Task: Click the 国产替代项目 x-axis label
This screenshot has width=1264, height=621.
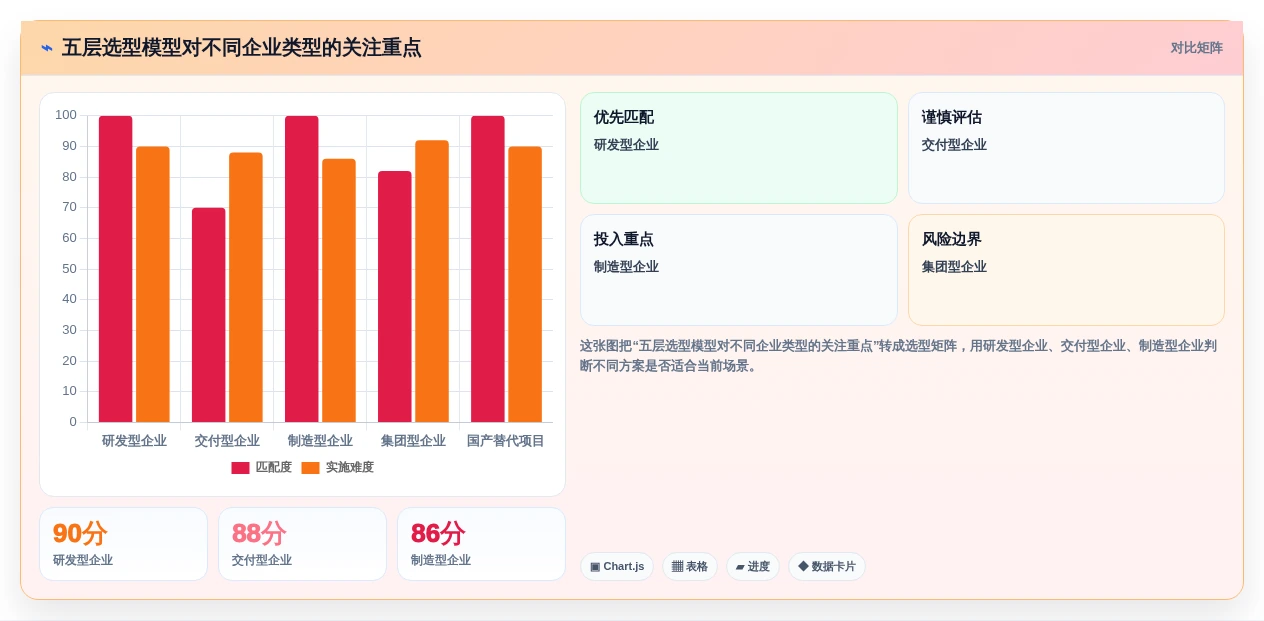Action: tap(506, 441)
